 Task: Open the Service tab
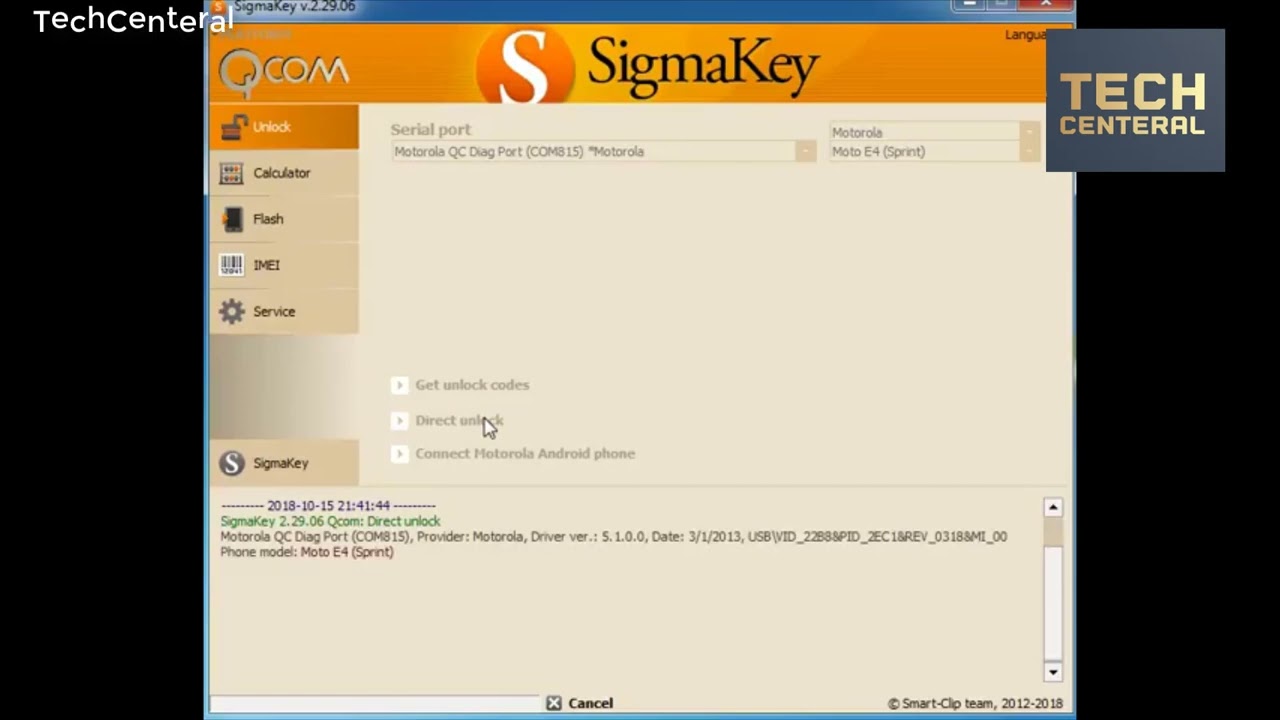coord(284,311)
